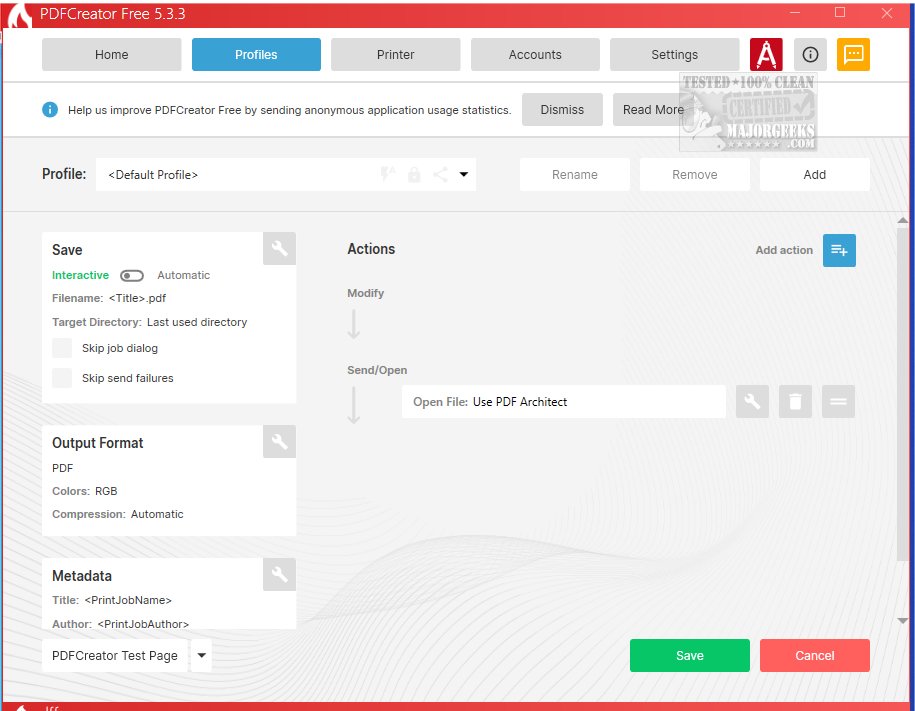Click blue Add action plus icon
The width and height of the screenshot is (915, 711).
pos(839,250)
